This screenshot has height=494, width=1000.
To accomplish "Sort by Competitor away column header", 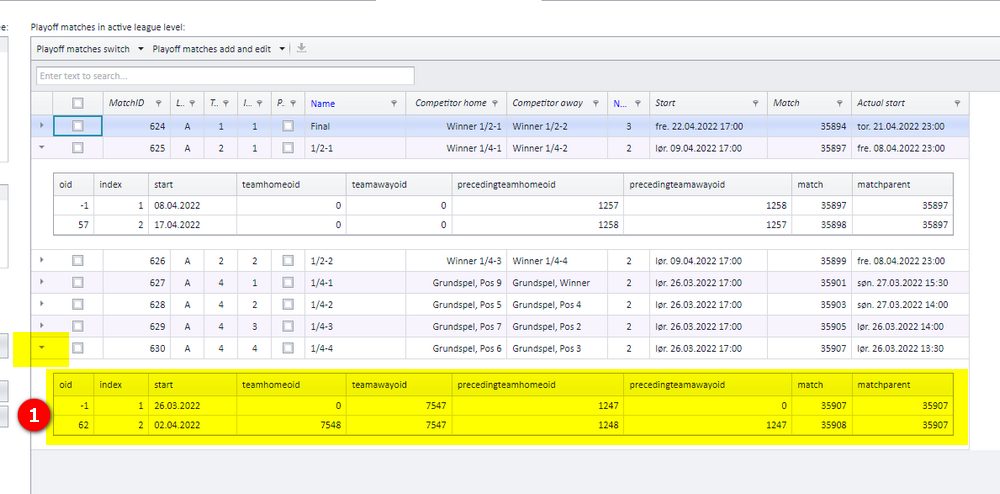I will pyautogui.click(x=547, y=103).
